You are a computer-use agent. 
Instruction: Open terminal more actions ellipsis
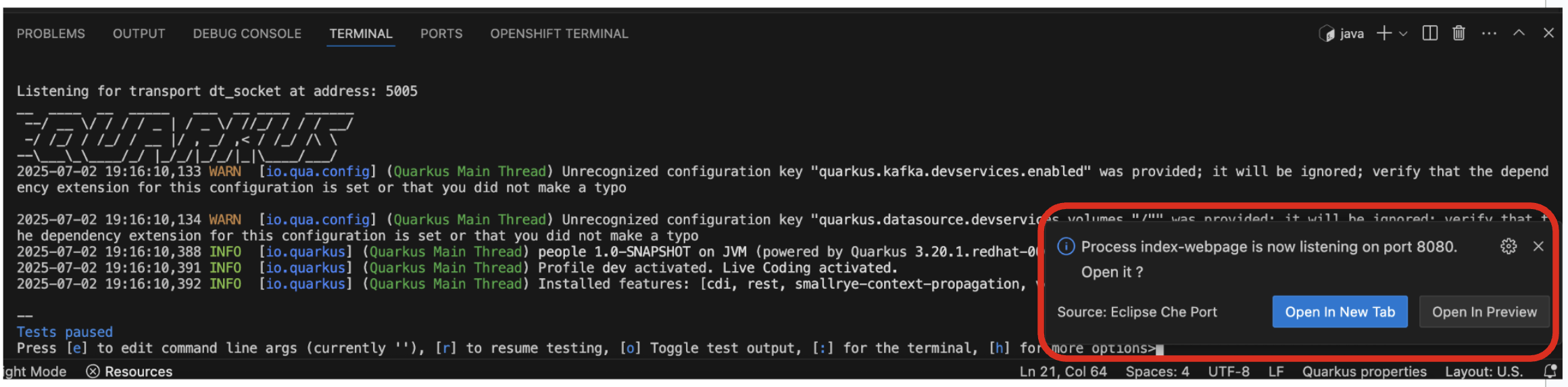[1489, 33]
